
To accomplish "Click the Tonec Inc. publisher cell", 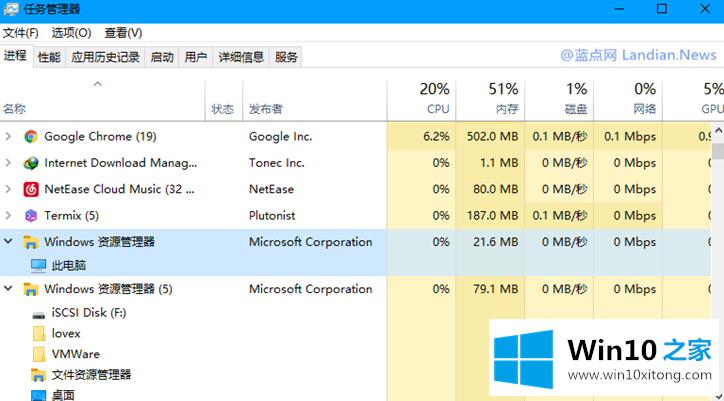I will pyautogui.click(x=277, y=163).
